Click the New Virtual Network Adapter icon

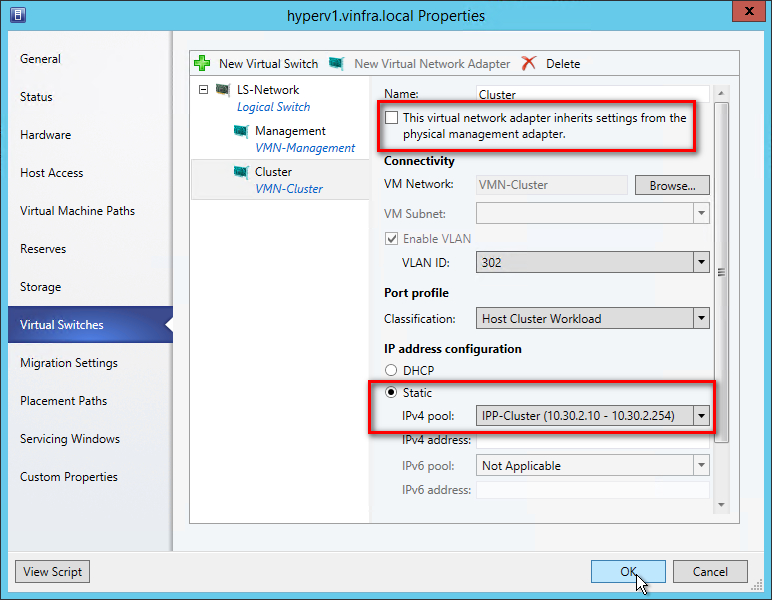pos(337,63)
